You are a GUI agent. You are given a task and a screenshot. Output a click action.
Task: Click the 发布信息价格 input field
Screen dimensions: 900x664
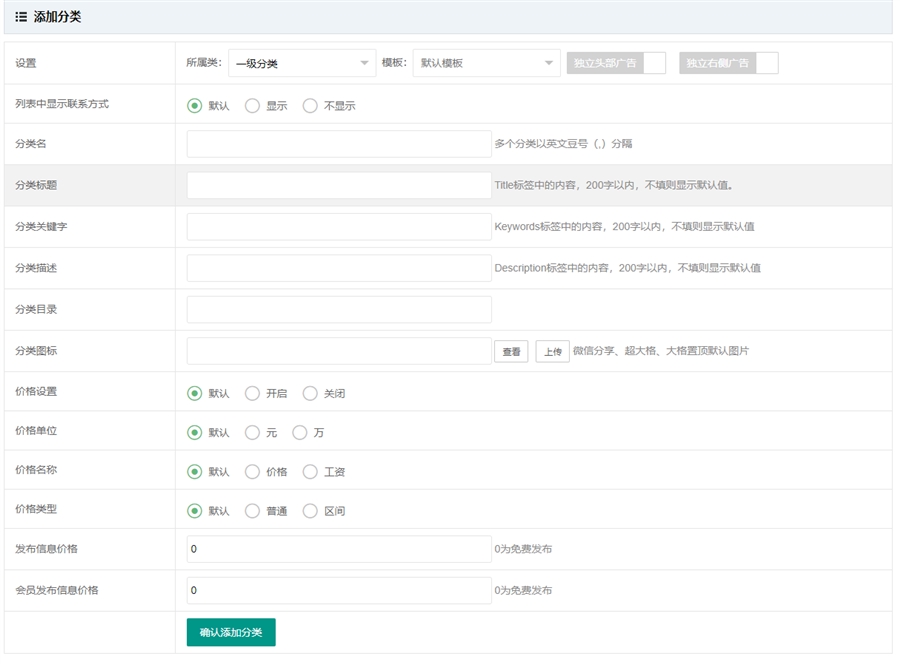[339, 549]
